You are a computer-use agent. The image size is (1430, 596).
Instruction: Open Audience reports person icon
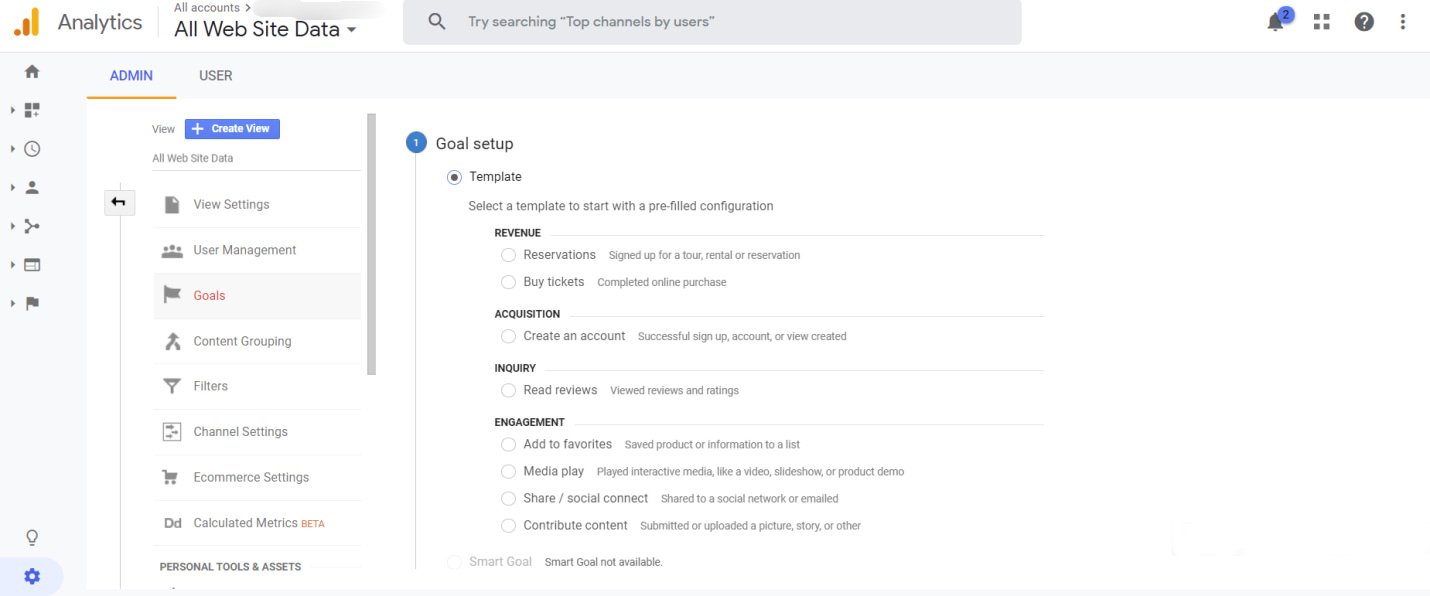(x=31, y=187)
